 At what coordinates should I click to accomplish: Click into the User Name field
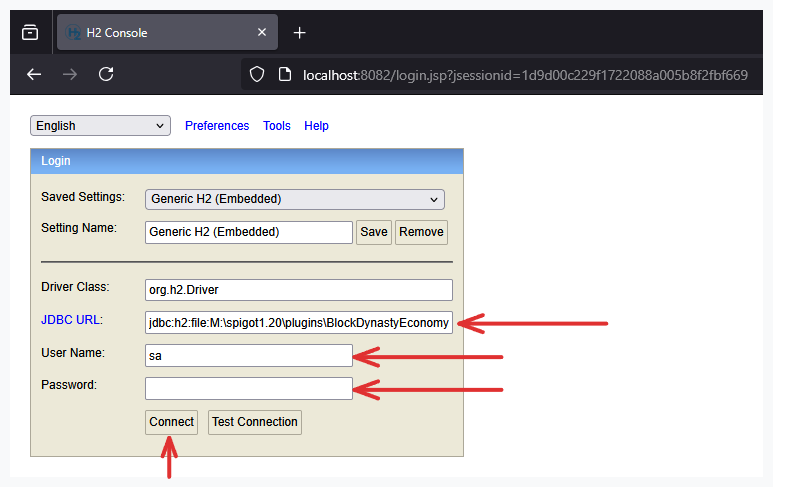click(249, 355)
